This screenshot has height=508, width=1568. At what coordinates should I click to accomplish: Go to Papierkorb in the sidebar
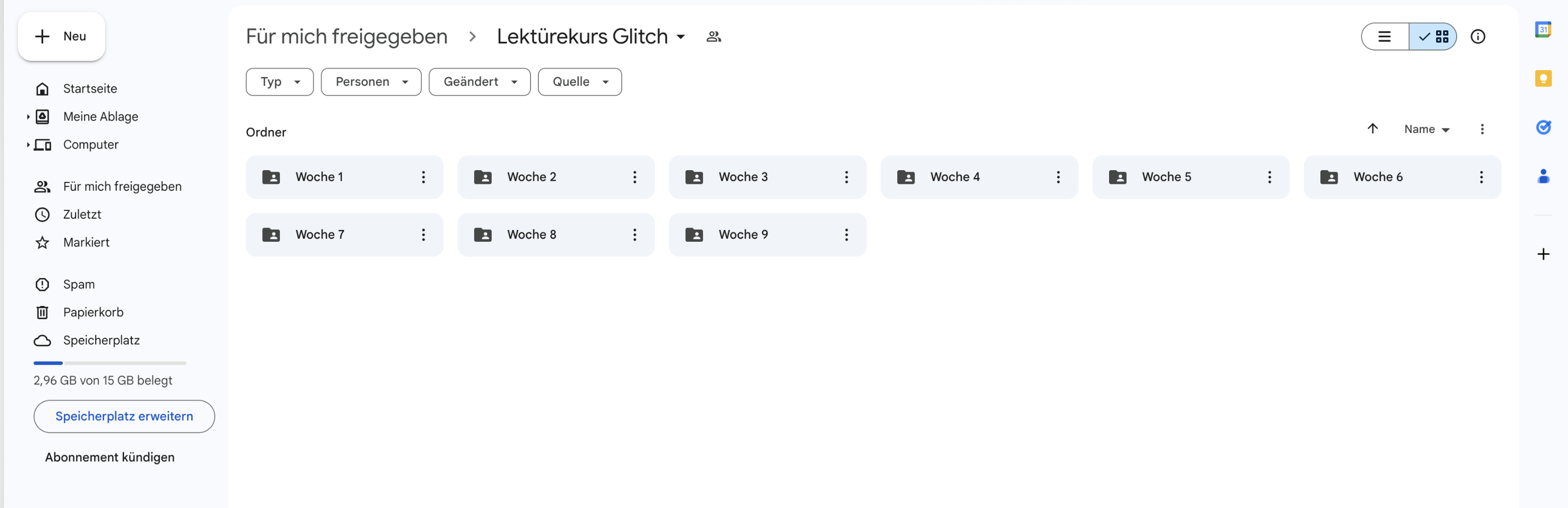[x=93, y=312]
